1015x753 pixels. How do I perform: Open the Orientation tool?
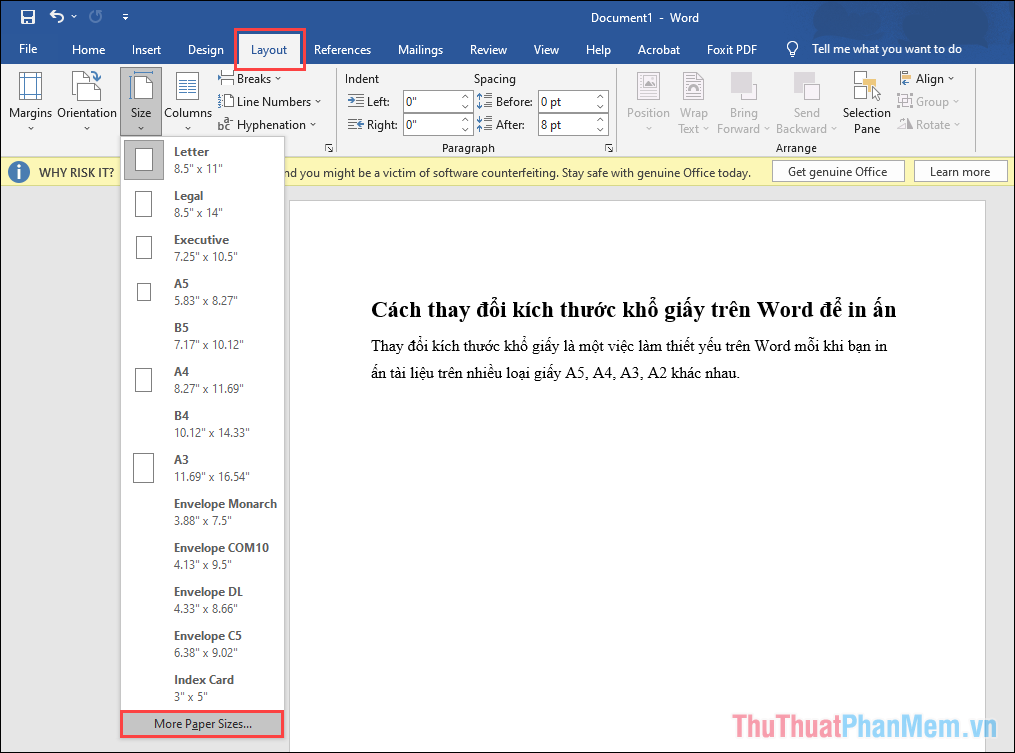(x=87, y=101)
